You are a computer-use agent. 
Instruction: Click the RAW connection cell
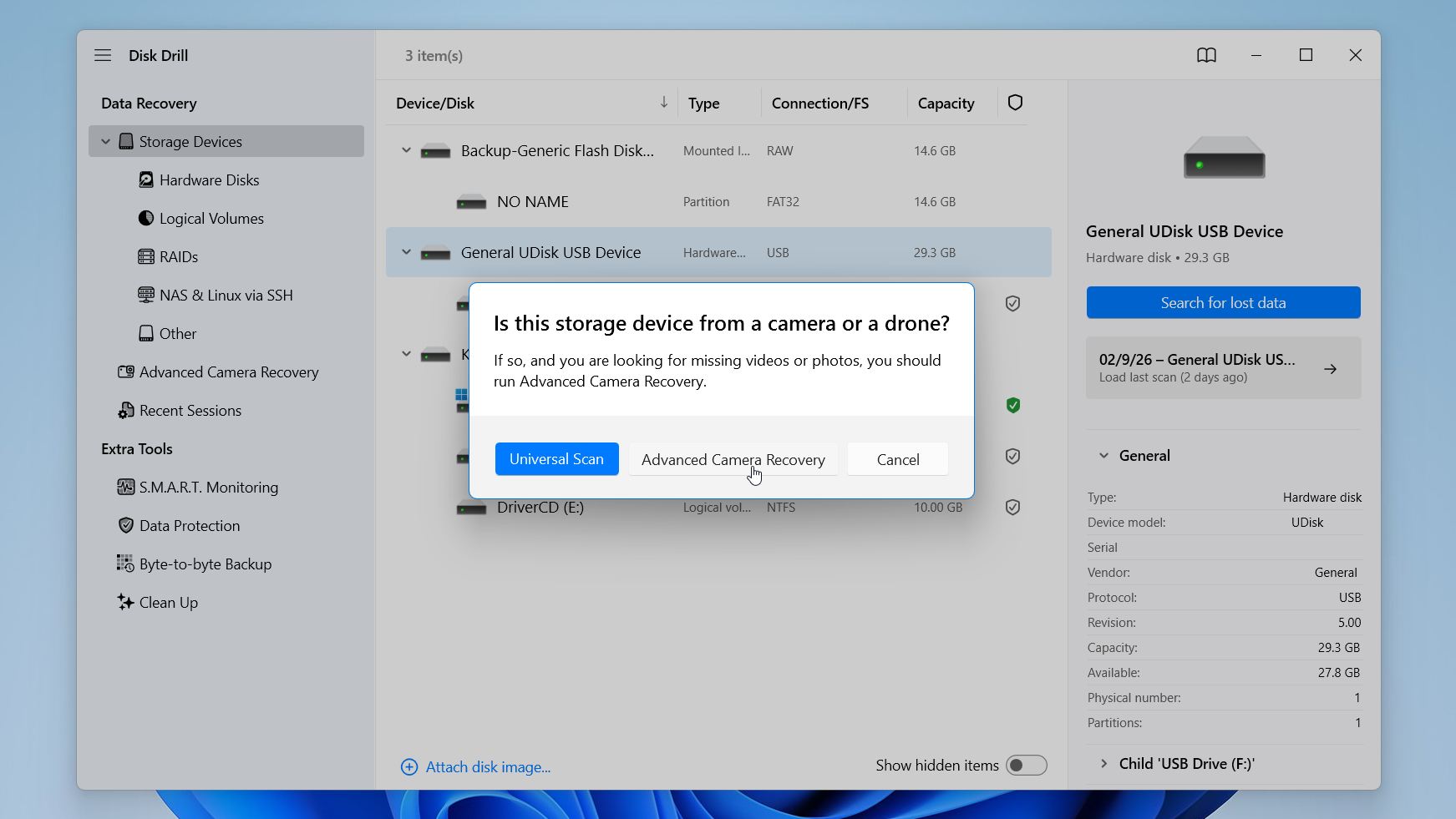click(780, 150)
